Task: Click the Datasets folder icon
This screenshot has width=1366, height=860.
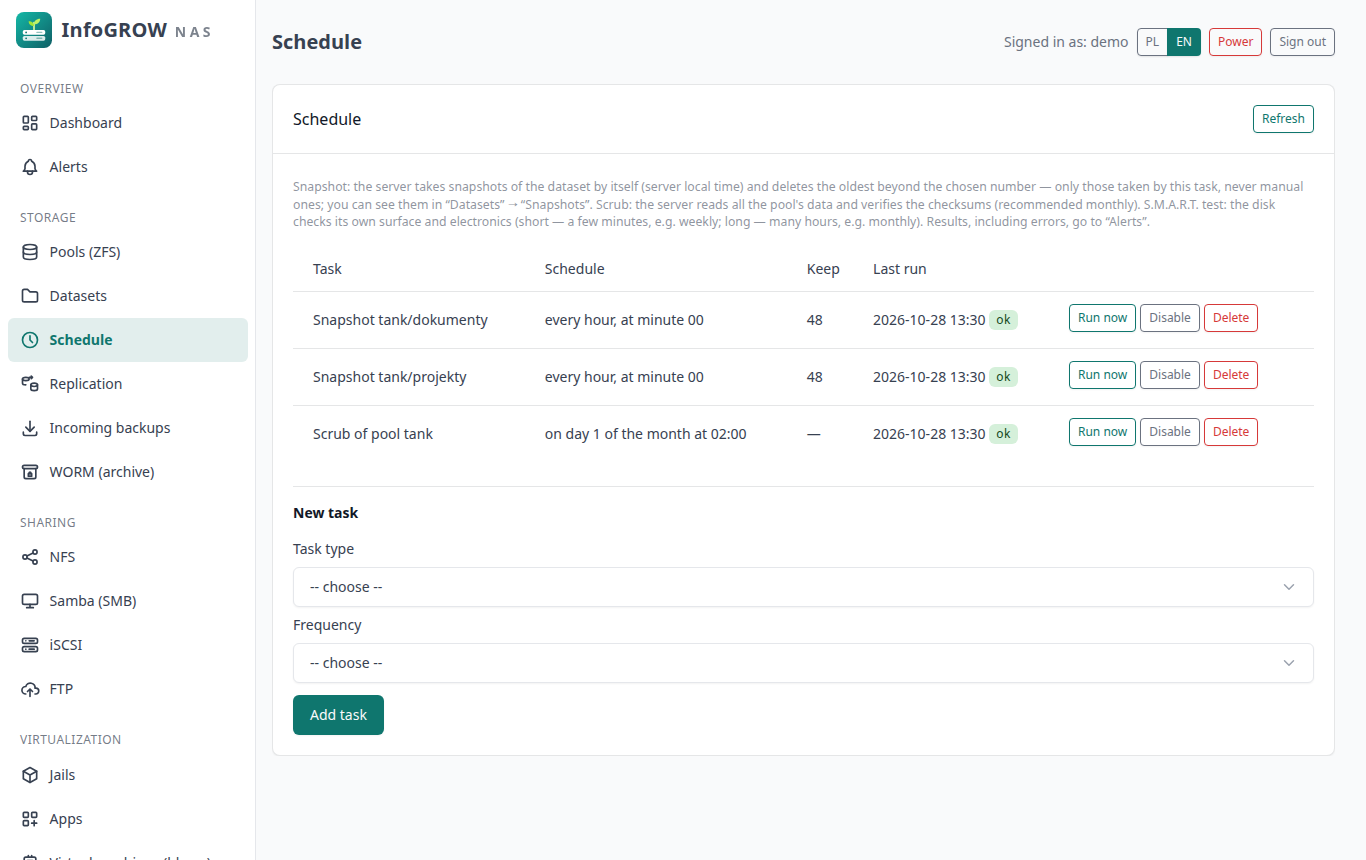Action: tap(30, 296)
